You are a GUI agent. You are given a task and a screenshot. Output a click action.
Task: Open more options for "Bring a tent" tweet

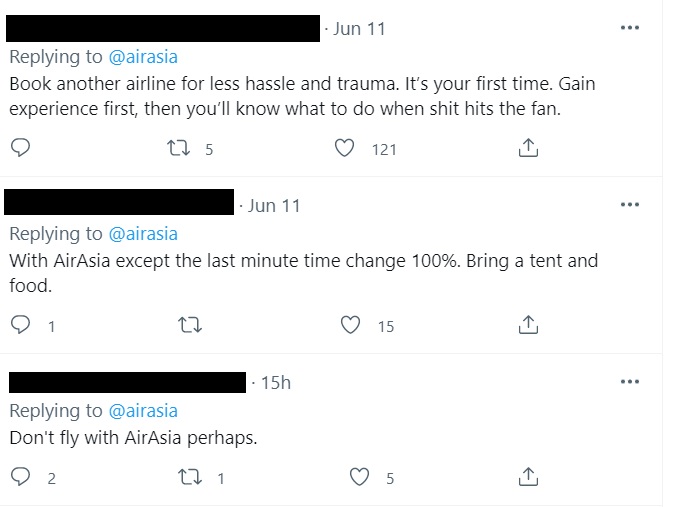pos(629,205)
